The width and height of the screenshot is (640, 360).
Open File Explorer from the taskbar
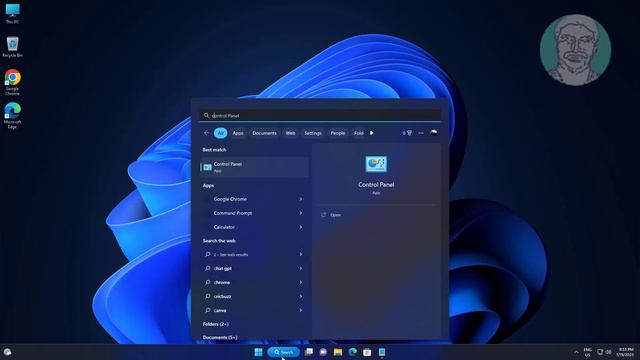338,352
